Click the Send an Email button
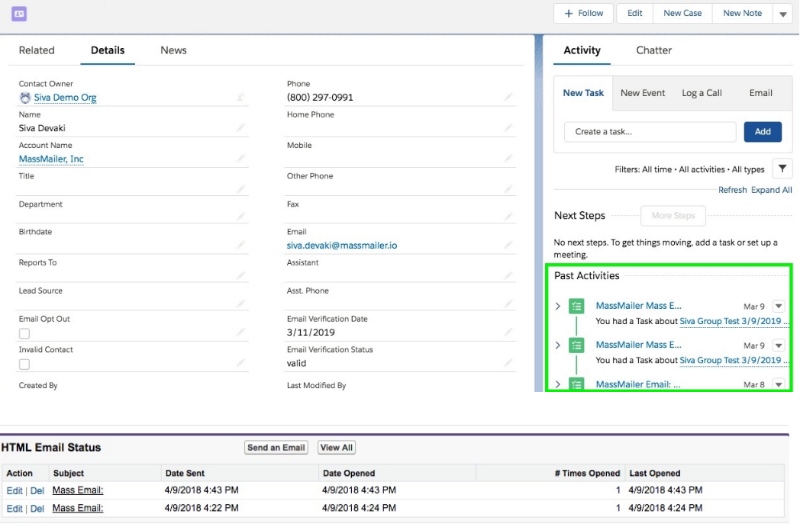Viewport: 800px width, 527px height. 275,448
